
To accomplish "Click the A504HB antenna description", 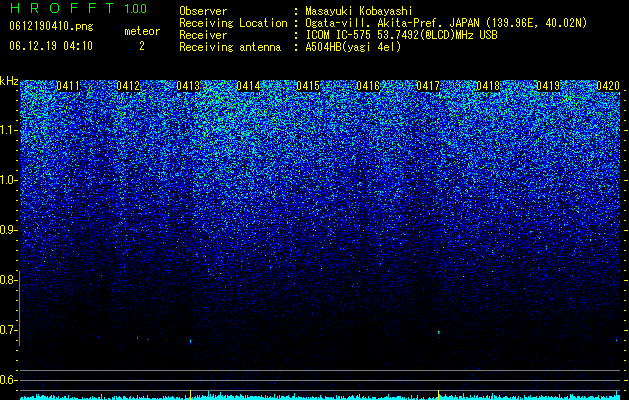I will pos(353,47).
